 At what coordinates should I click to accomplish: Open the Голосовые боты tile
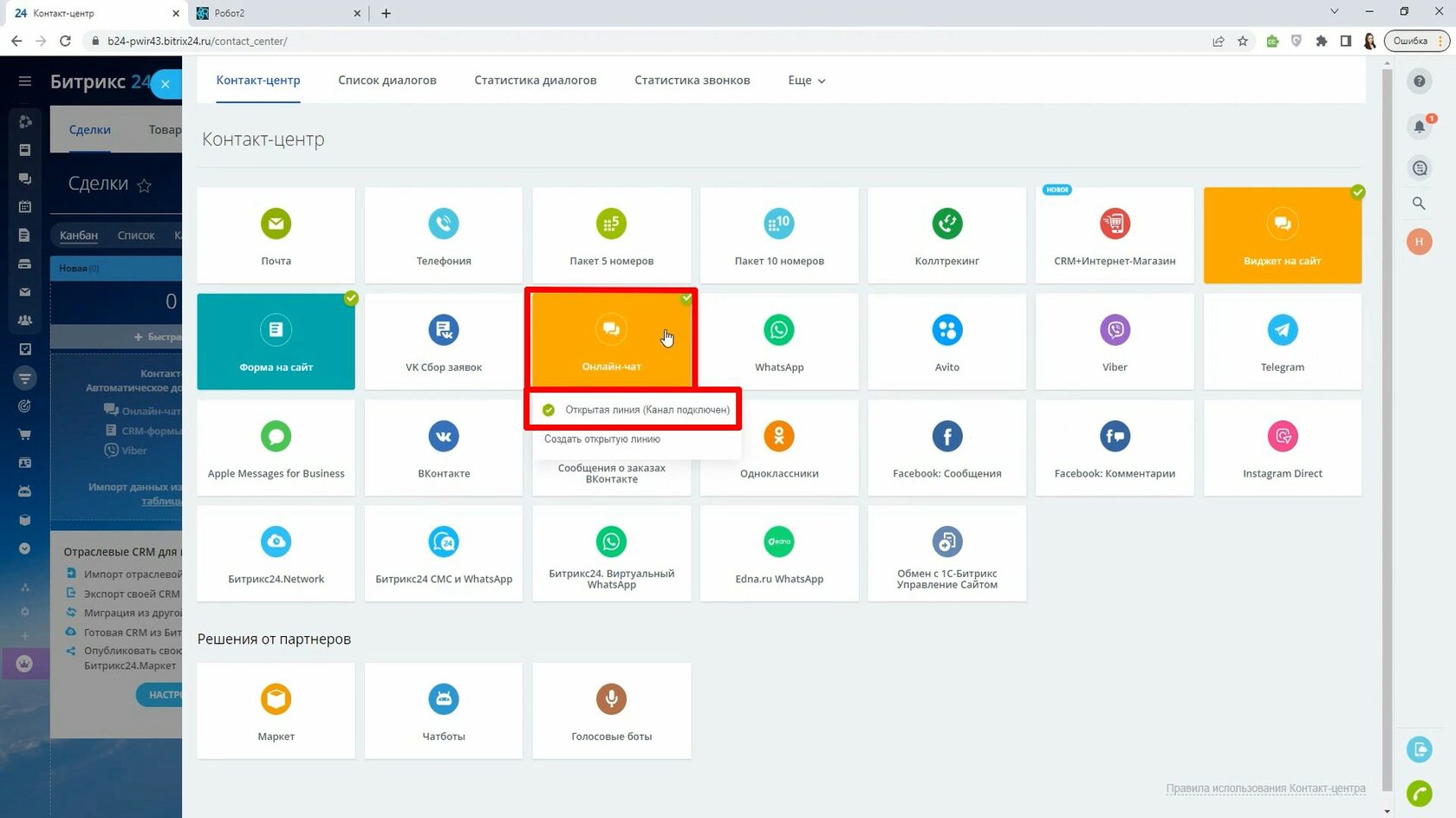tap(612, 711)
